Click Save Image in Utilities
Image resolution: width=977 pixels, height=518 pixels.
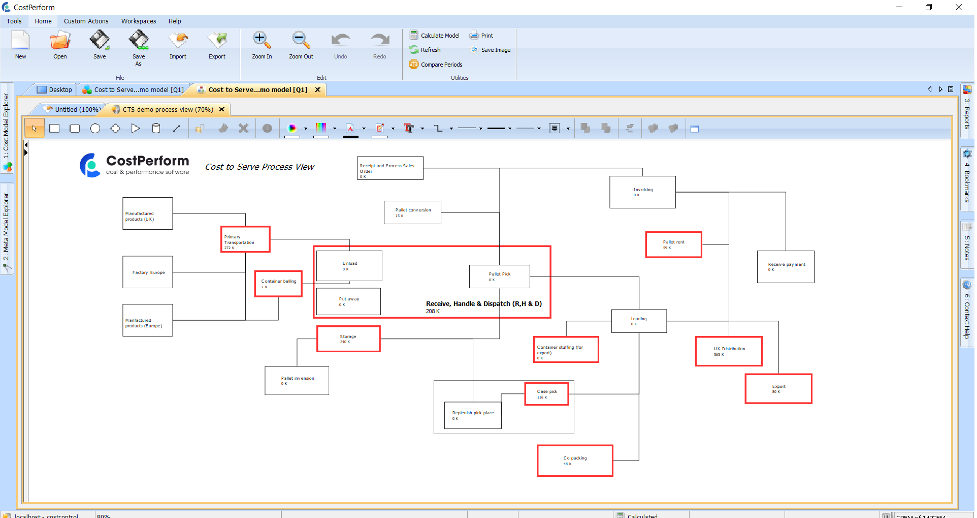(x=490, y=50)
